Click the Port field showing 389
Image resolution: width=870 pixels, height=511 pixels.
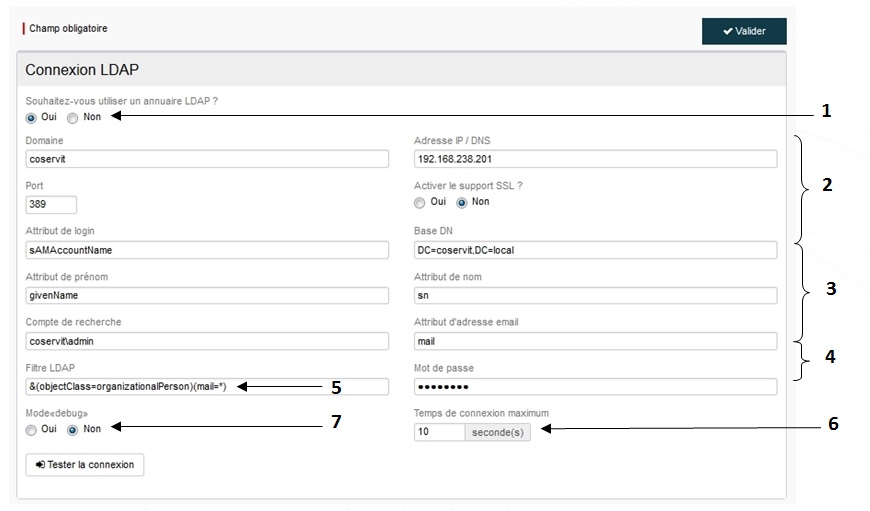[51, 204]
